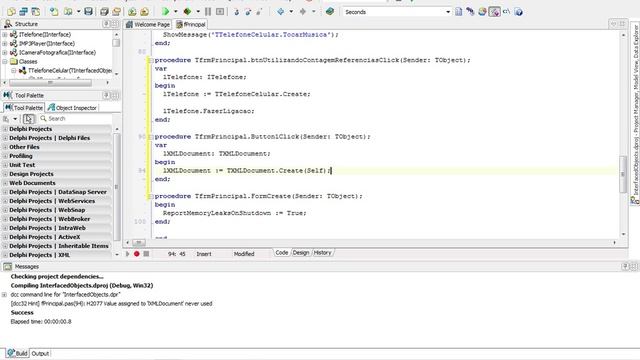Click the Delphi Projects | XML category
Screen dimensions: 640x360
(56, 255)
